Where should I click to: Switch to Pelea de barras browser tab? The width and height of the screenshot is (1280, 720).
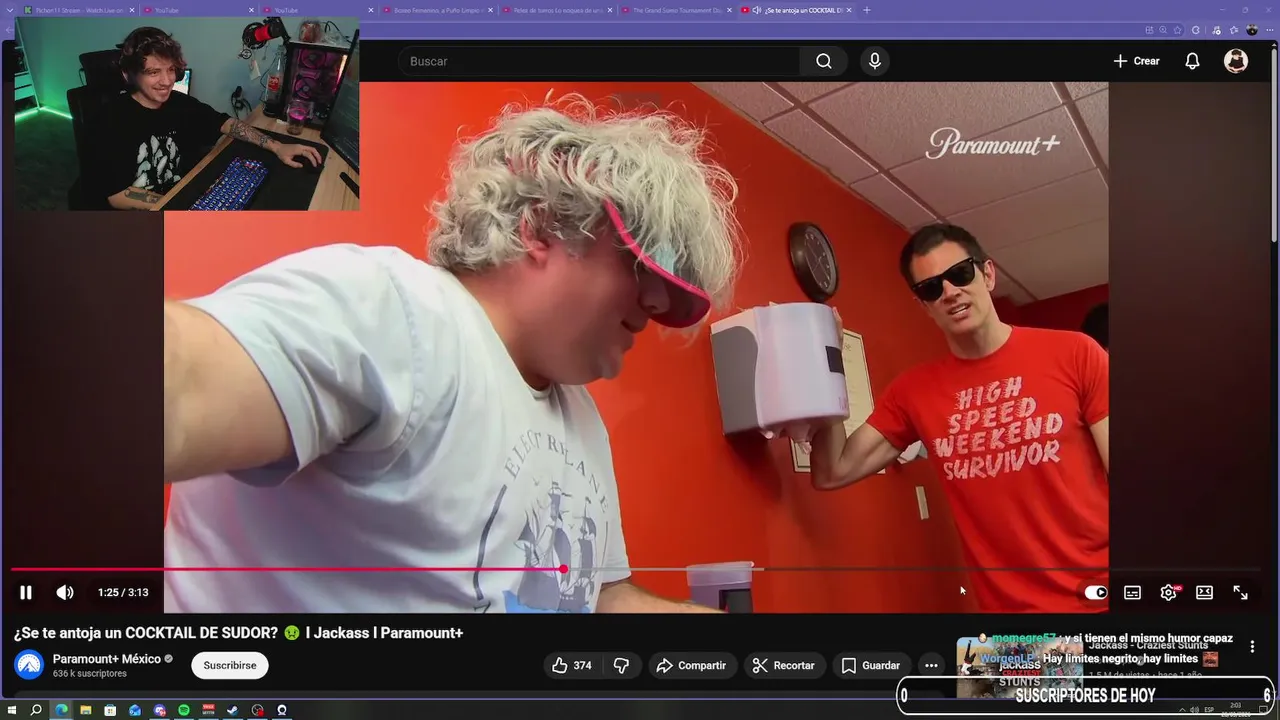[556, 10]
